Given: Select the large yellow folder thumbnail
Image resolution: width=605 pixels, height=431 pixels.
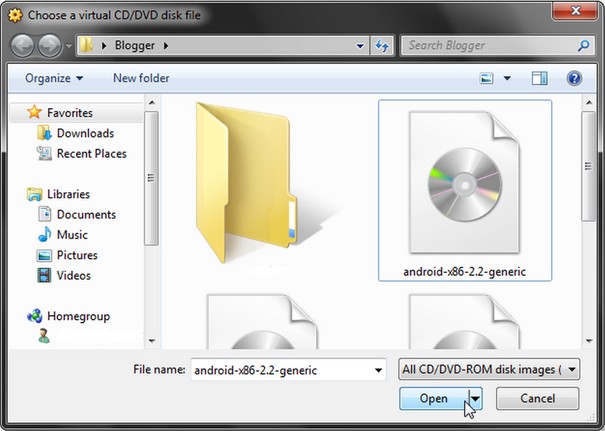Looking at the screenshot, I should point(247,183).
